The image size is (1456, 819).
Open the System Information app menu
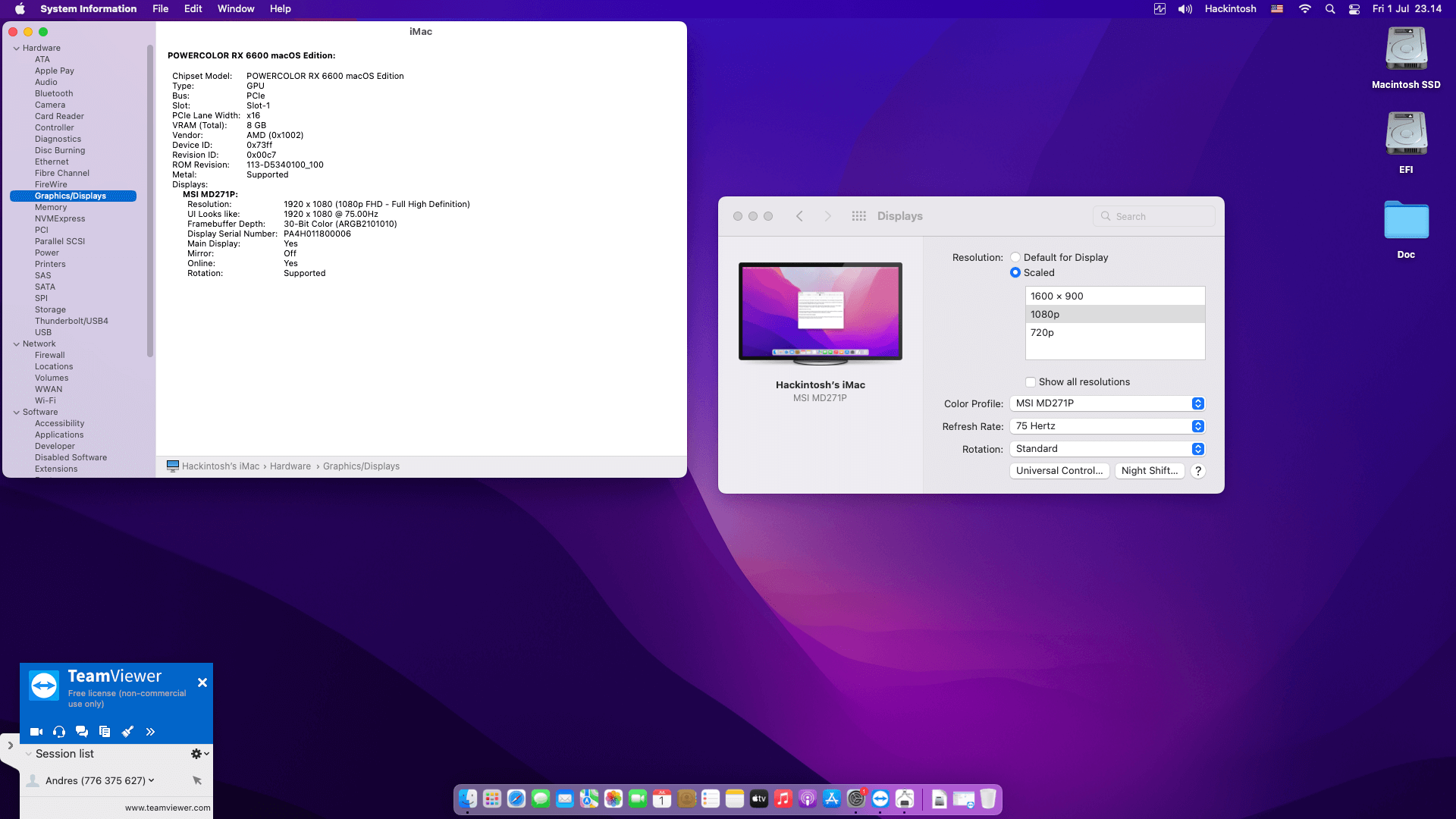89,9
